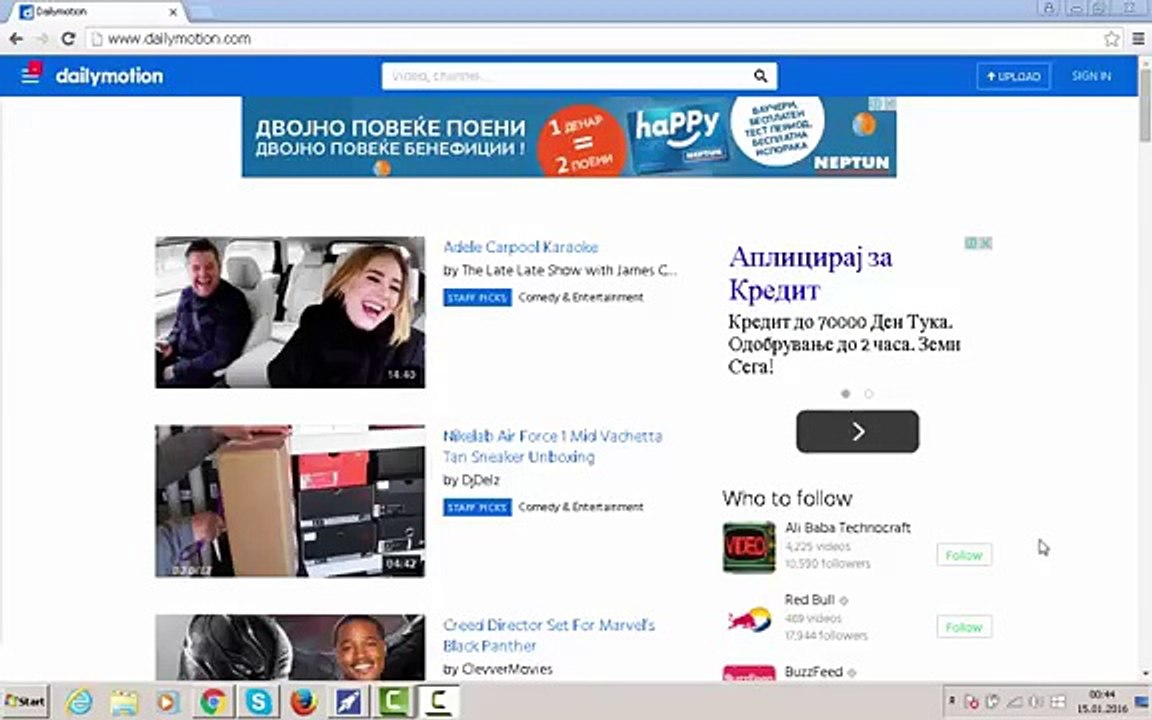Reload the page with the refresh icon
This screenshot has width=1152, height=720.
pyautogui.click(x=68, y=38)
